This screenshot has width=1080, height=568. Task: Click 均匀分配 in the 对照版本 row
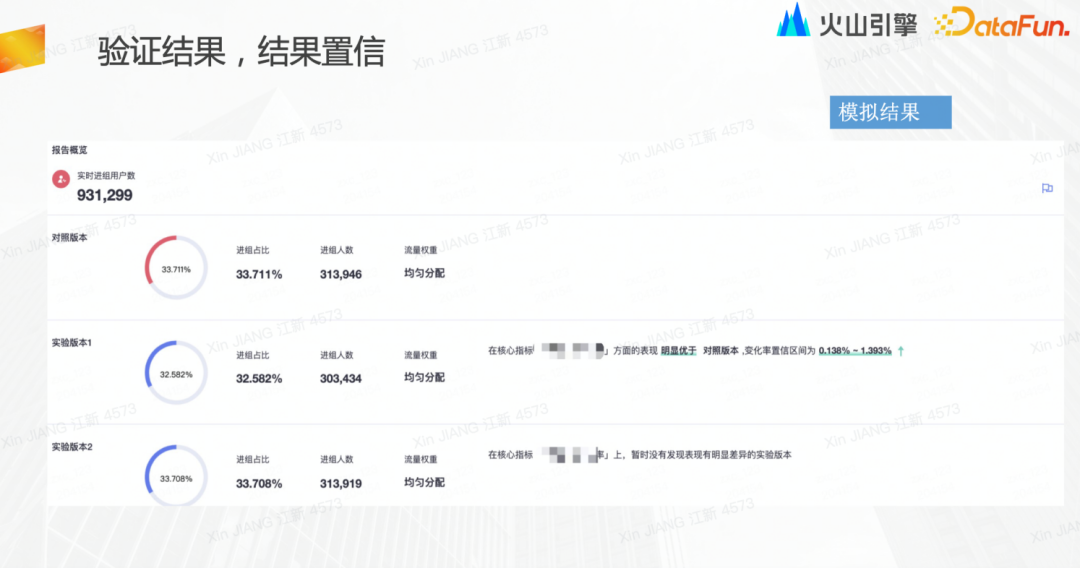[x=424, y=273]
